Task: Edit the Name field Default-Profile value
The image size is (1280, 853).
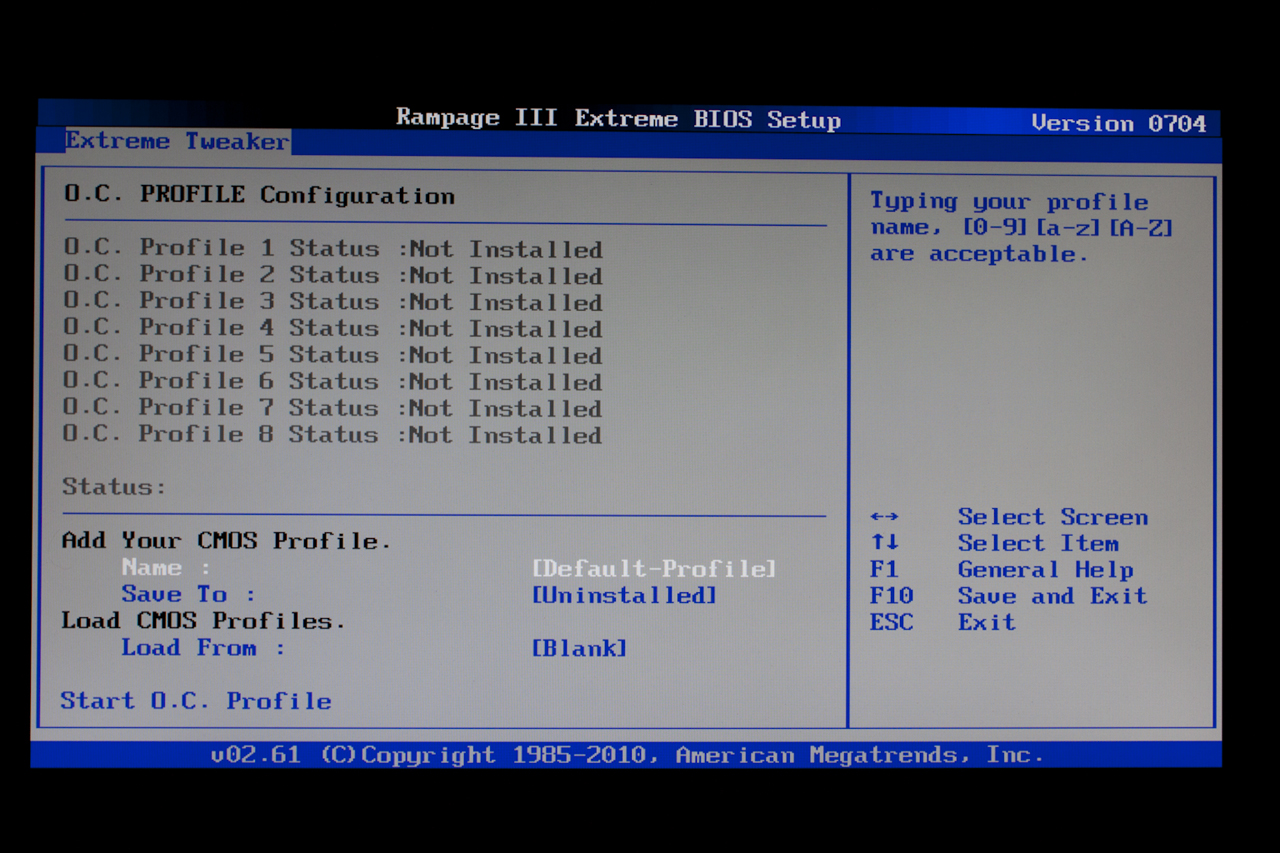Action: click(654, 569)
